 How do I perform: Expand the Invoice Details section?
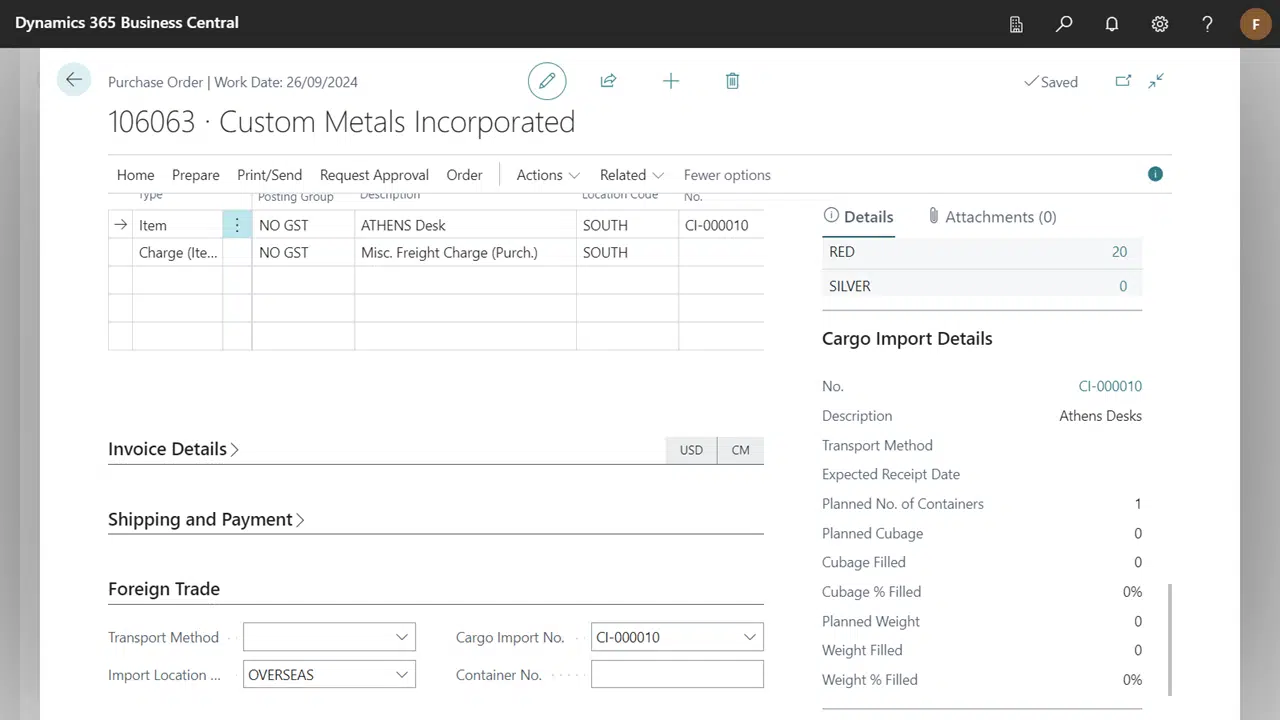[173, 449]
